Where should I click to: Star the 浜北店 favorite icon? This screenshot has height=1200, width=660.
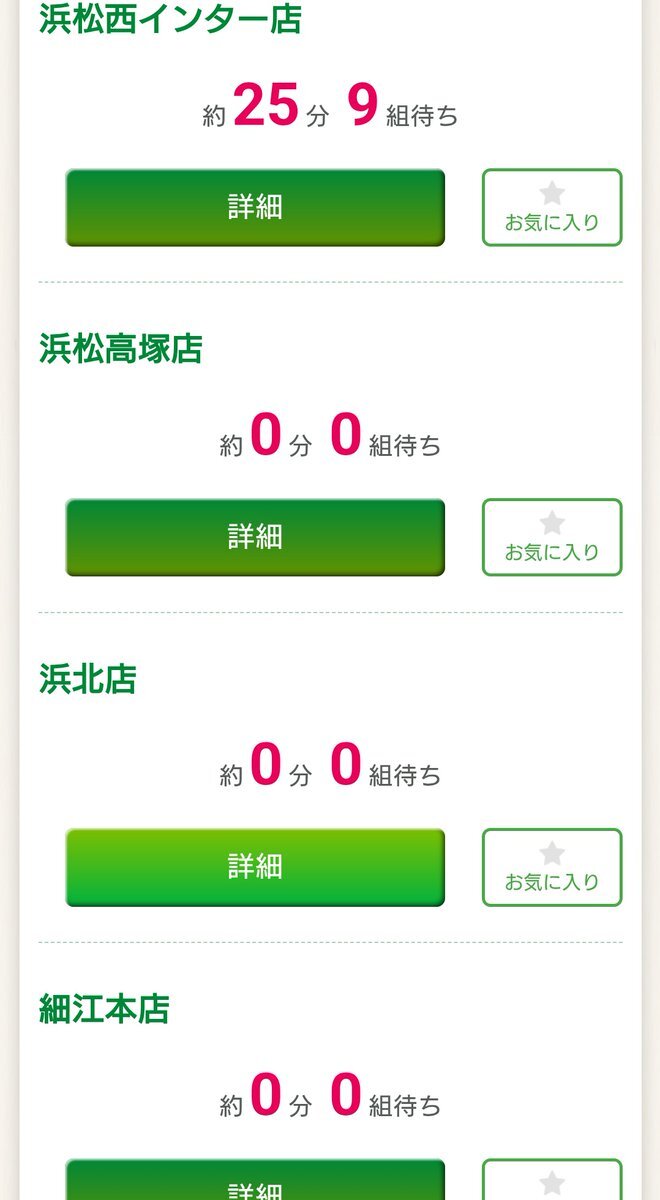552,854
